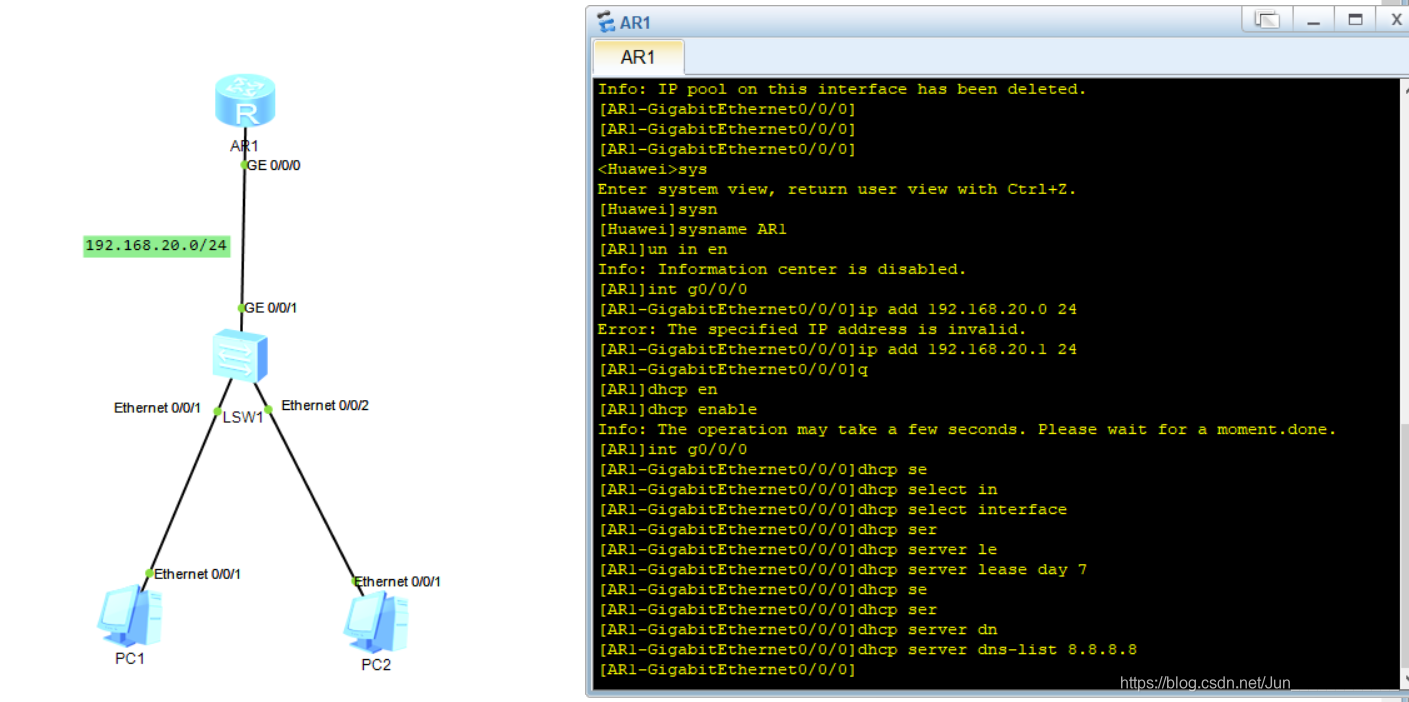Screen dimensions: 1409x702
Task: Click the PC2 device name label
Action: point(376,665)
